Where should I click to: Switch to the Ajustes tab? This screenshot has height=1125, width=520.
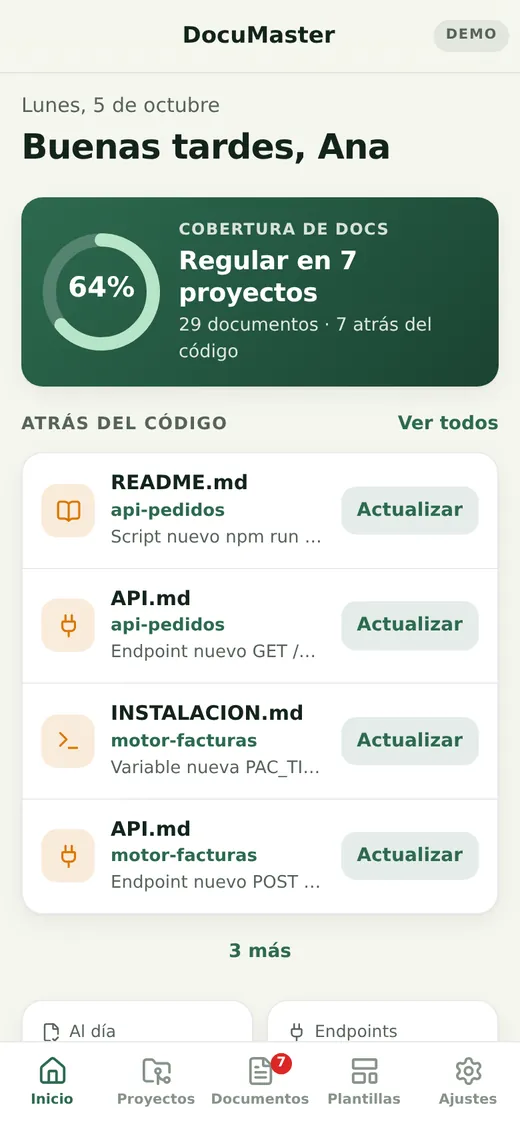click(468, 1082)
